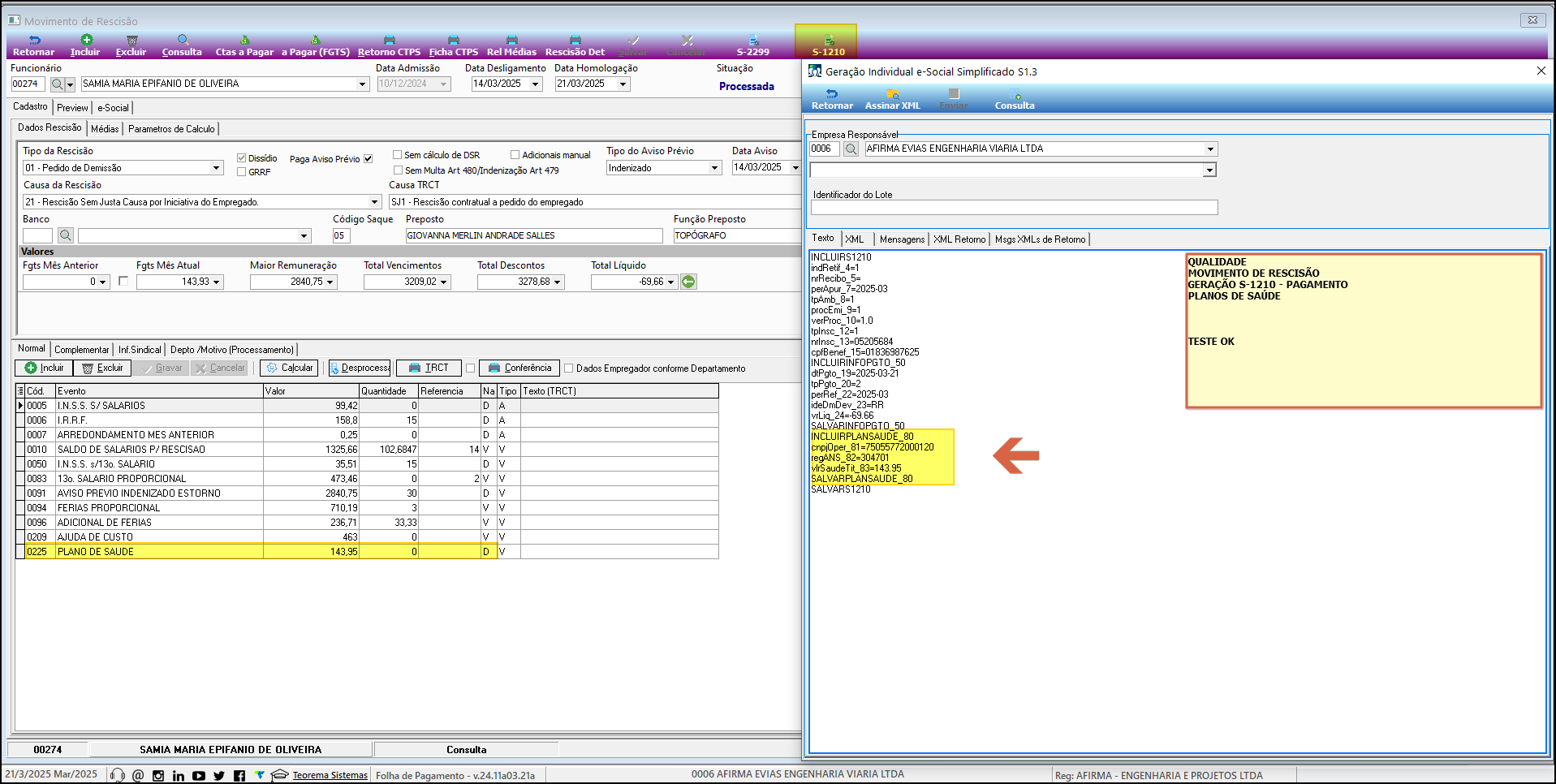The width and height of the screenshot is (1556, 784).
Task: Click the S-2299 toolbar icon
Action: pos(753,45)
